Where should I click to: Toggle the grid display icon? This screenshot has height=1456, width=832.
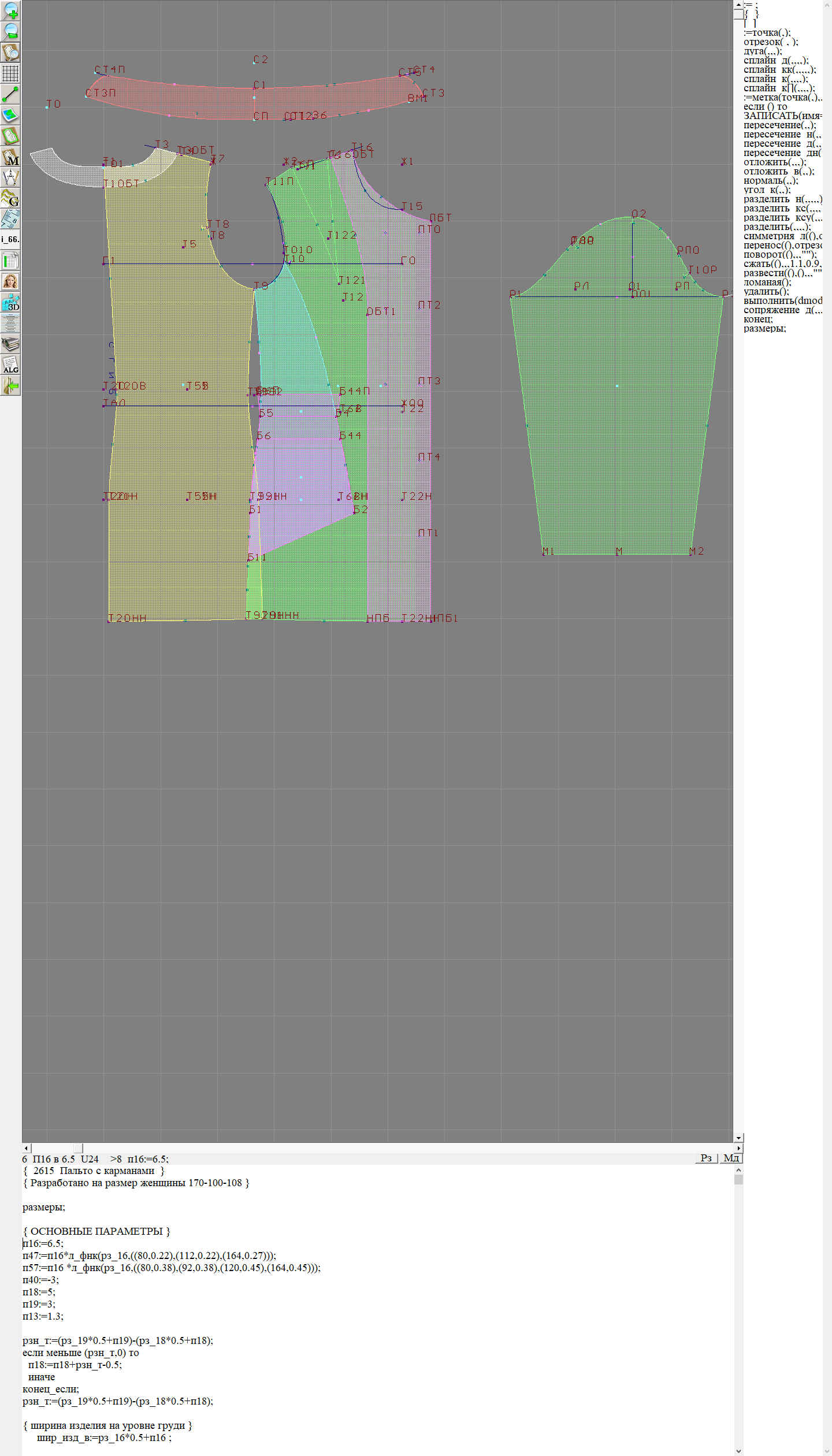tap(10, 73)
